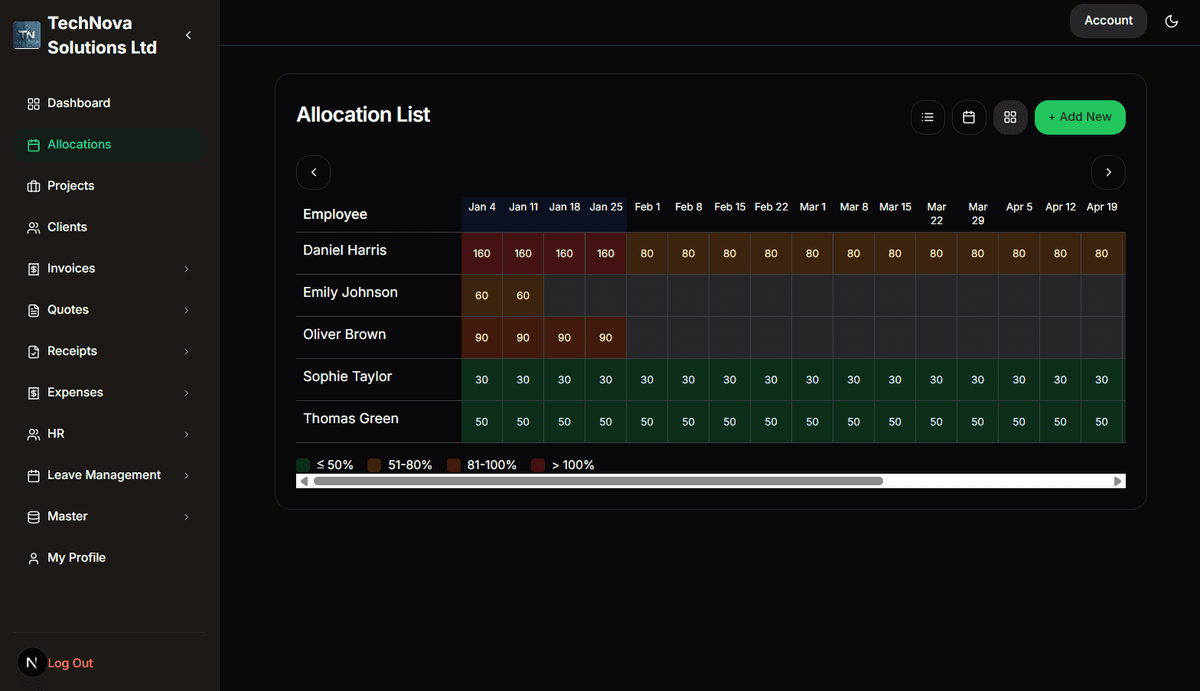Viewport: 1200px width, 691px height.
Task: Switch to list view of allocations
Action: (x=927, y=117)
